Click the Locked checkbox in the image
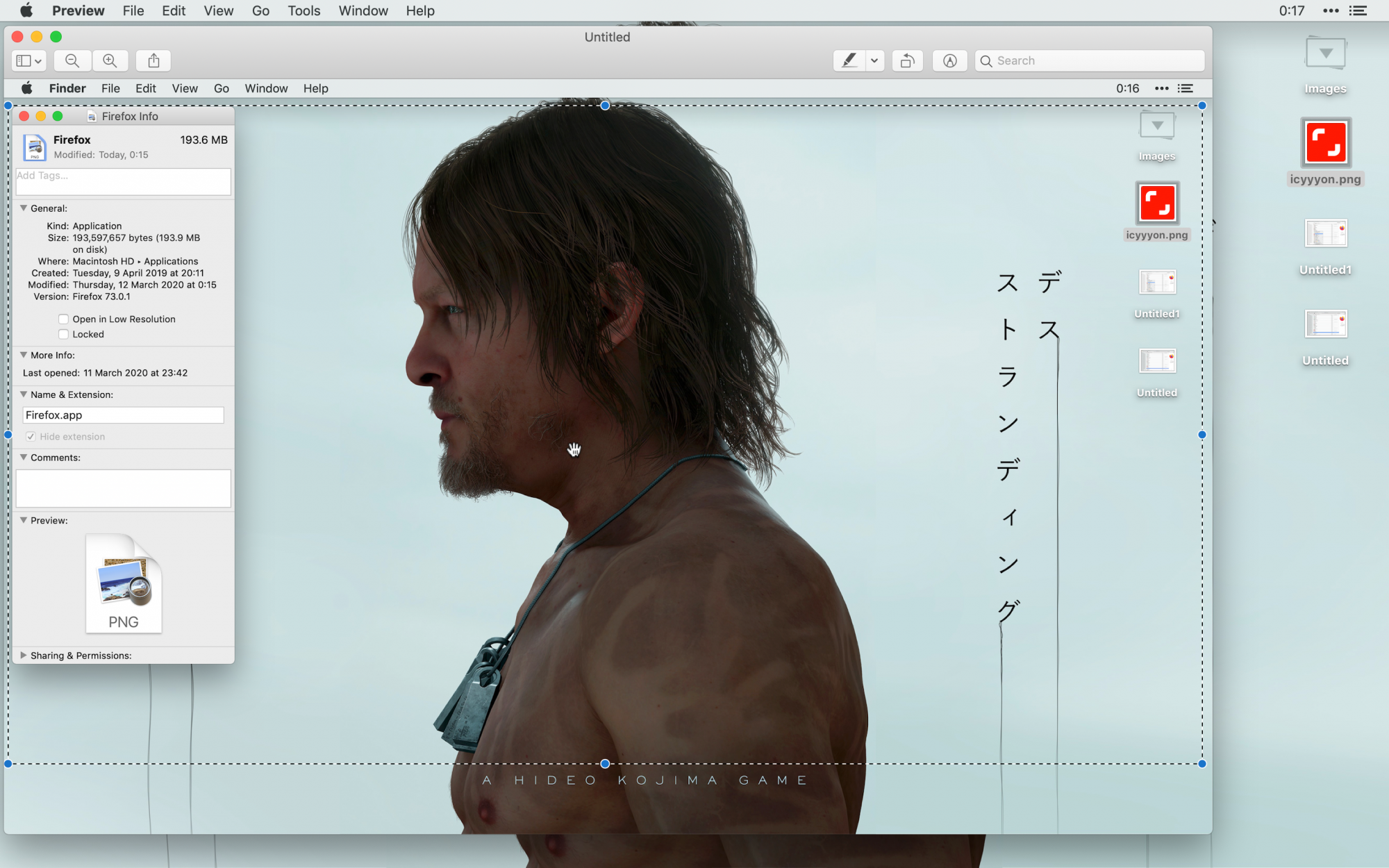This screenshot has height=868, width=1389. pyautogui.click(x=63, y=334)
